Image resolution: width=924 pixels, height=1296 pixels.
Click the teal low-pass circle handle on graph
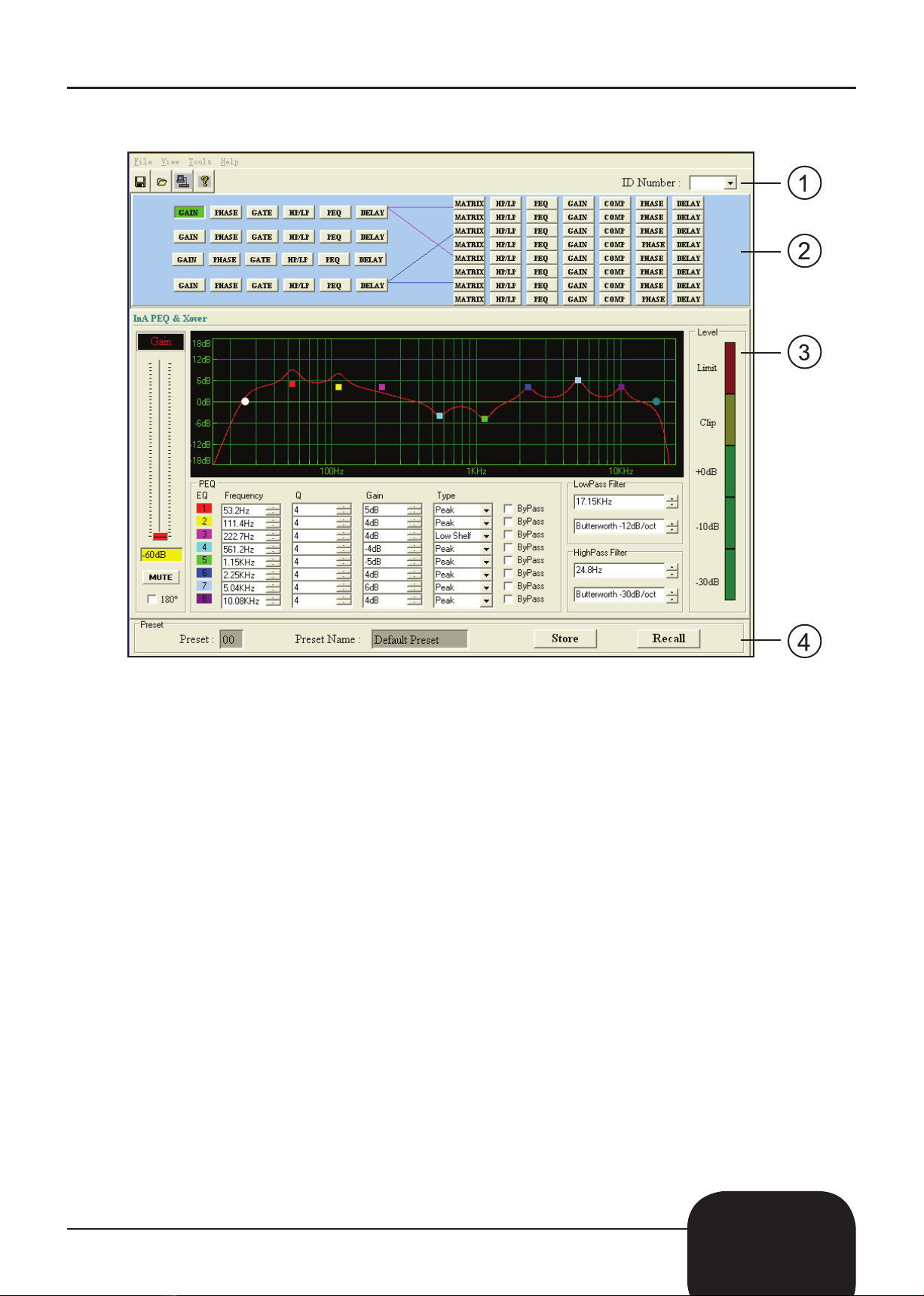tap(656, 401)
